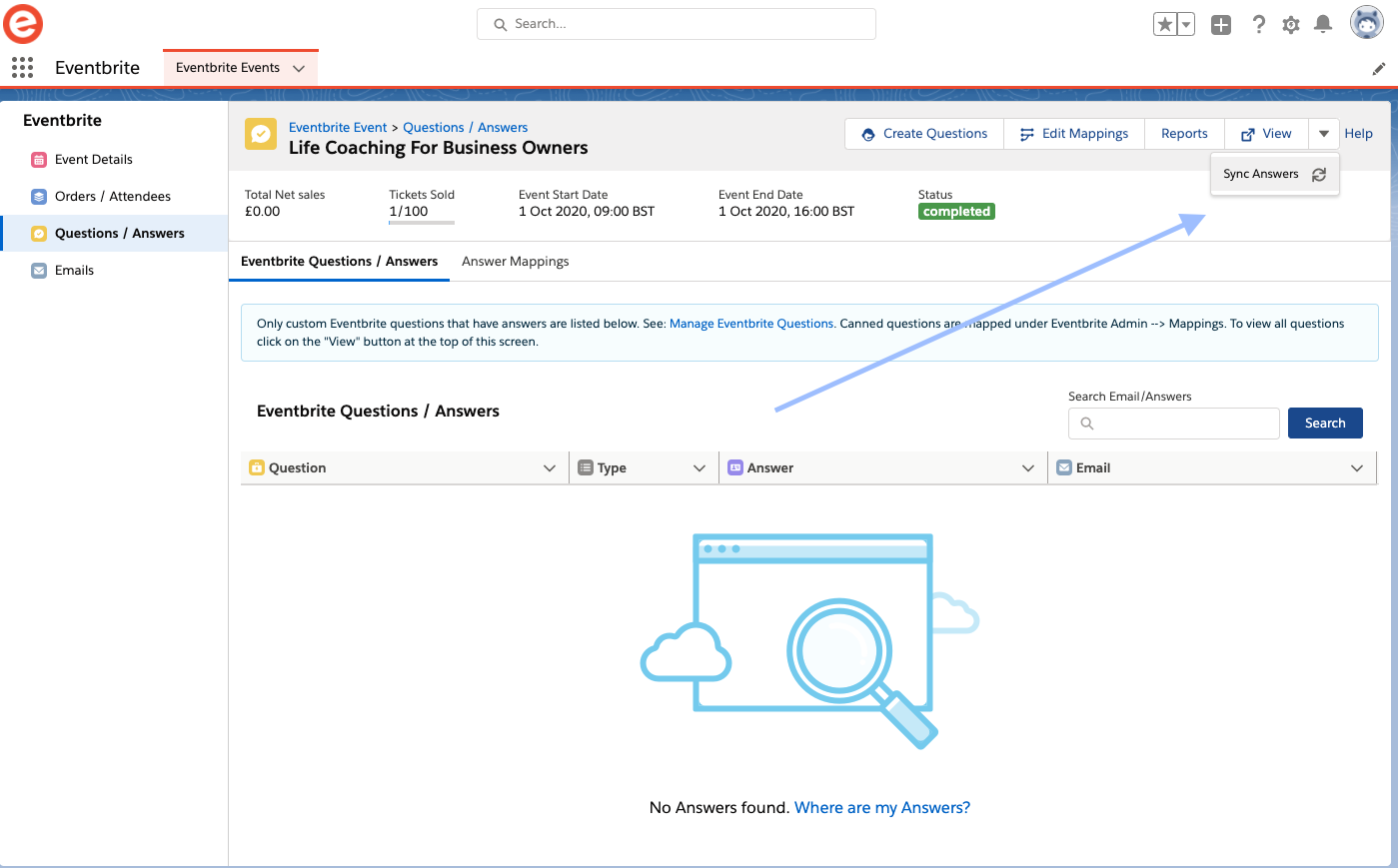Click the Edit Mappings button
This screenshot has height=868, width=1398.
[1074, 134]
